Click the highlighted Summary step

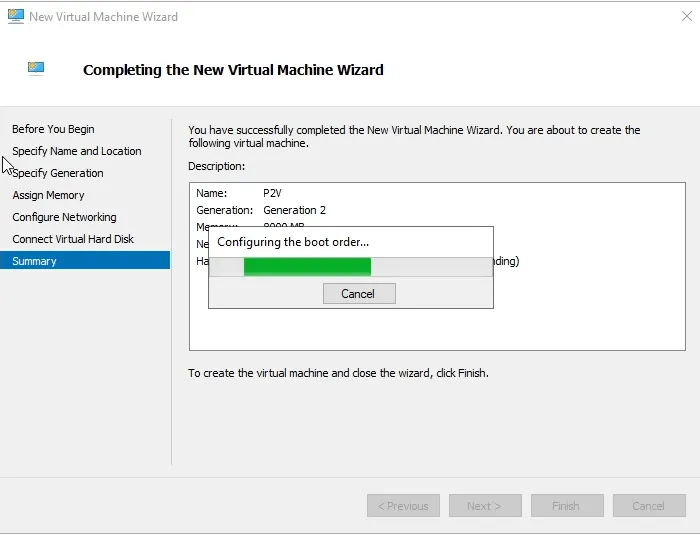point(34,261)
